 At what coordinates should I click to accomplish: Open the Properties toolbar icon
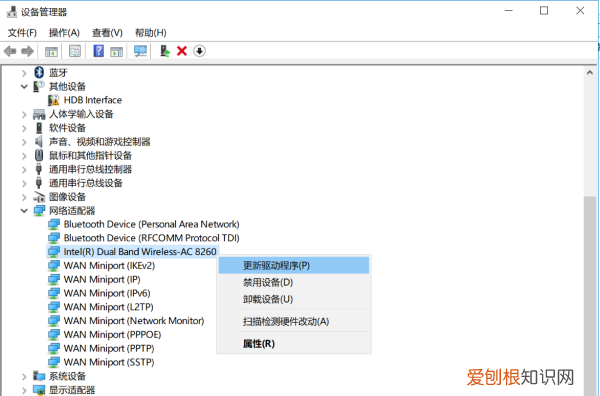[x=75, y=51]
